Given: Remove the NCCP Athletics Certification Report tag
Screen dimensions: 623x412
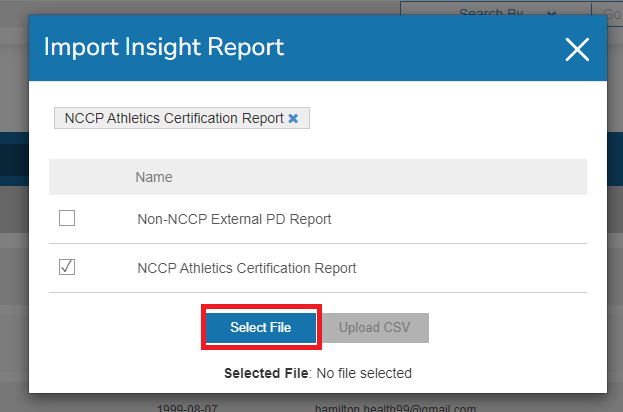Looking at the screenshot, I should (293, 118).
